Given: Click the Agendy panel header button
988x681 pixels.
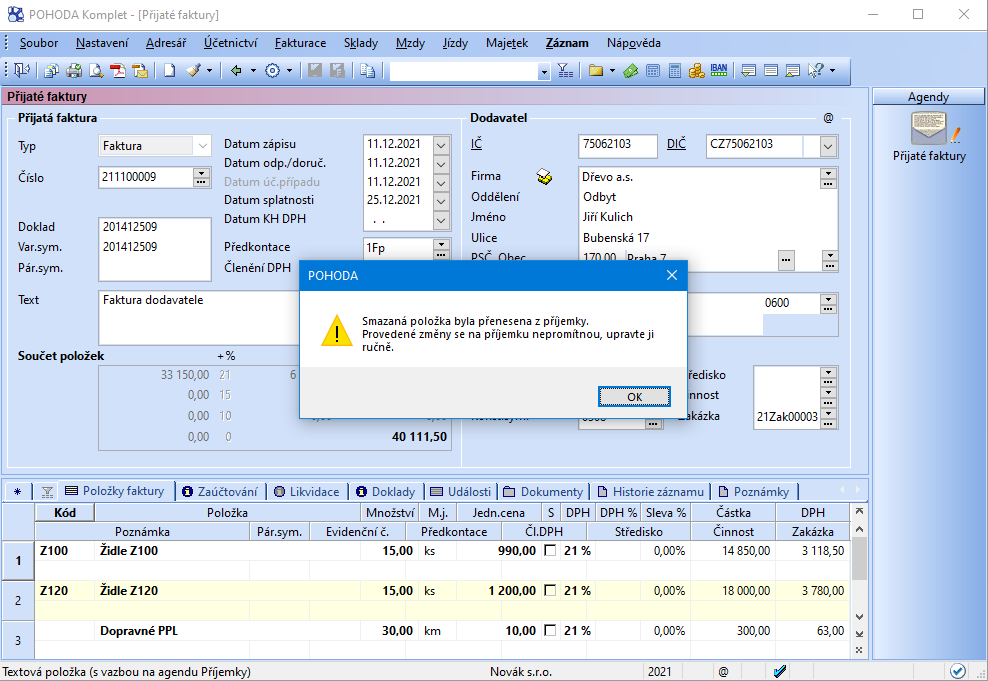Looking at the screenshot, I should pyautogui.click(x=928, y=96).
